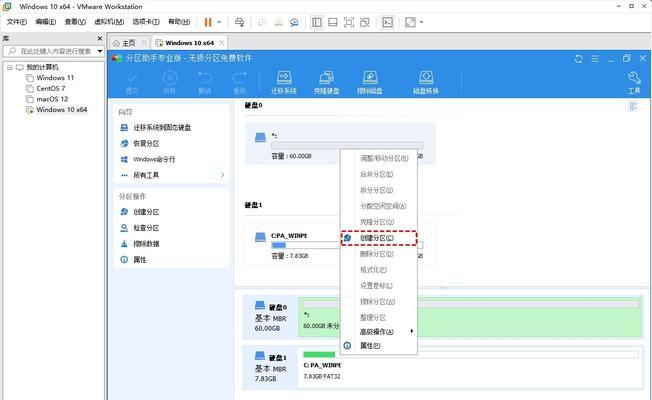This screenshot has width=652, height=400.
Task: Click the Unity mode icon in VMware toolbar
Action: 365,22
